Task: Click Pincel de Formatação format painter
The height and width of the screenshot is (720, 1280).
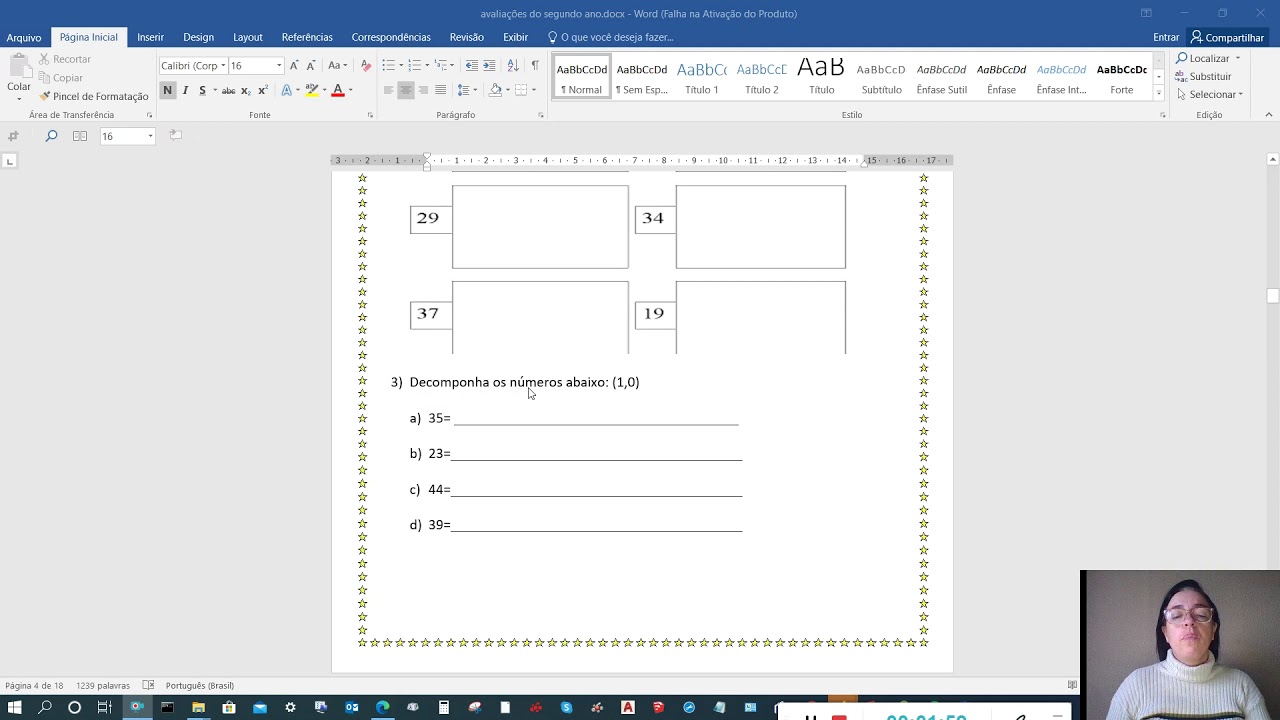Action: tap(94, 96)
